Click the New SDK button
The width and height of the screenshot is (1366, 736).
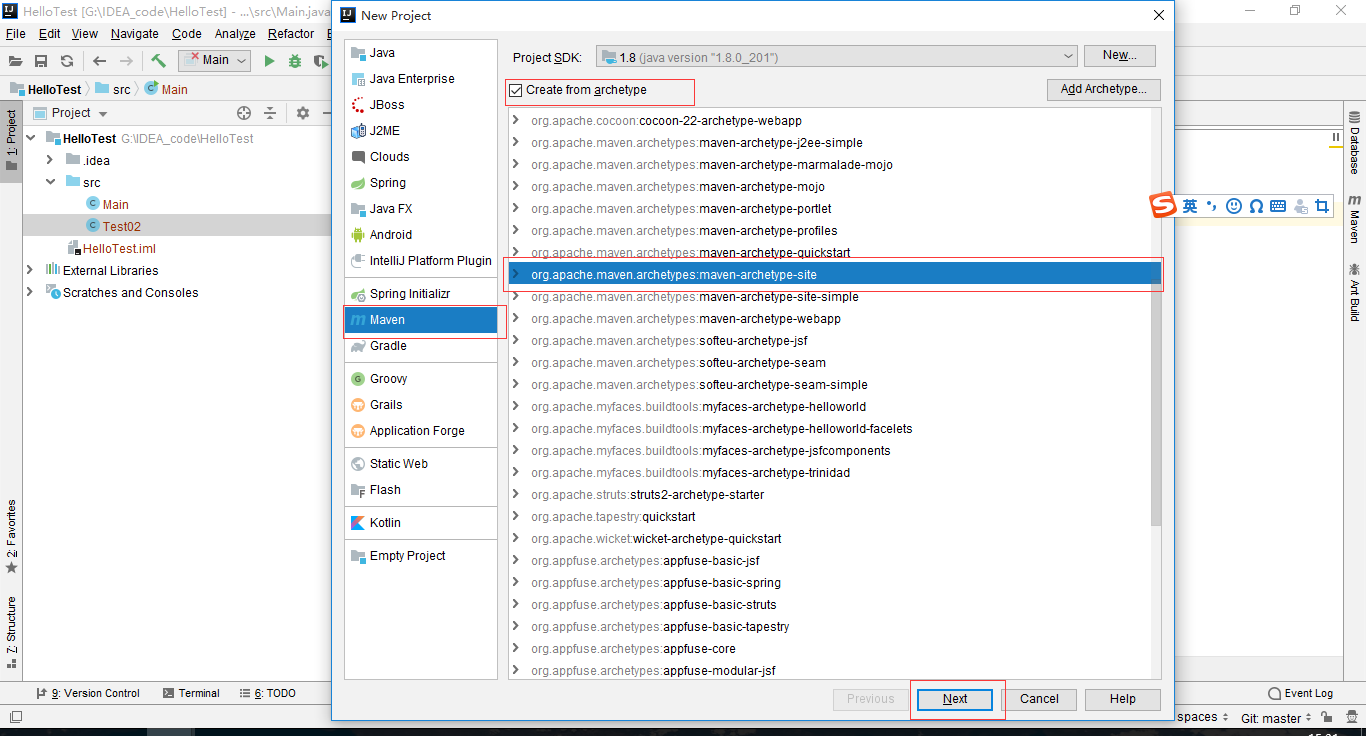click(x=1118, y=55)
